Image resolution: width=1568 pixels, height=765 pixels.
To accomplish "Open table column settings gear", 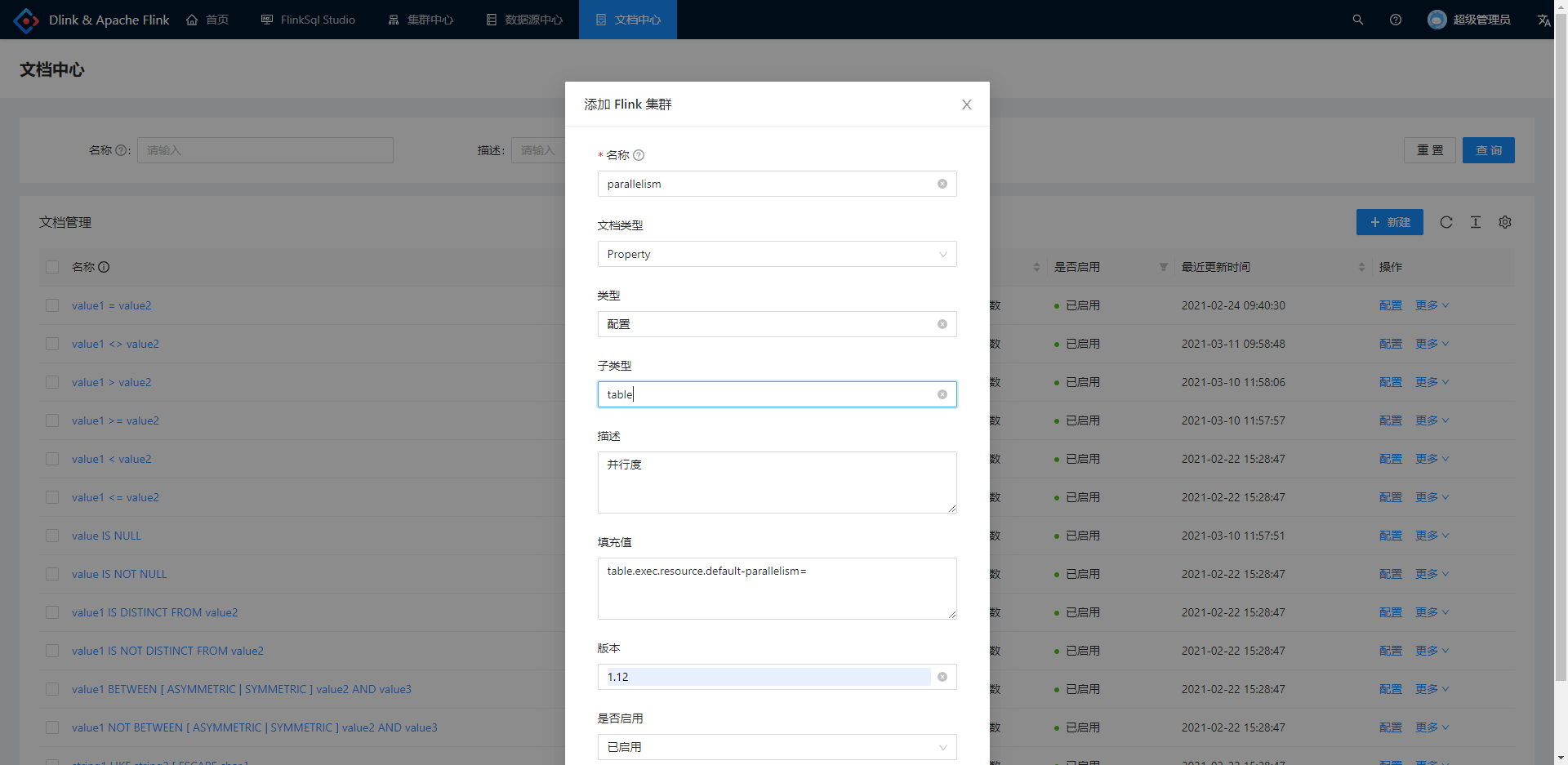I will point(1505,222).
